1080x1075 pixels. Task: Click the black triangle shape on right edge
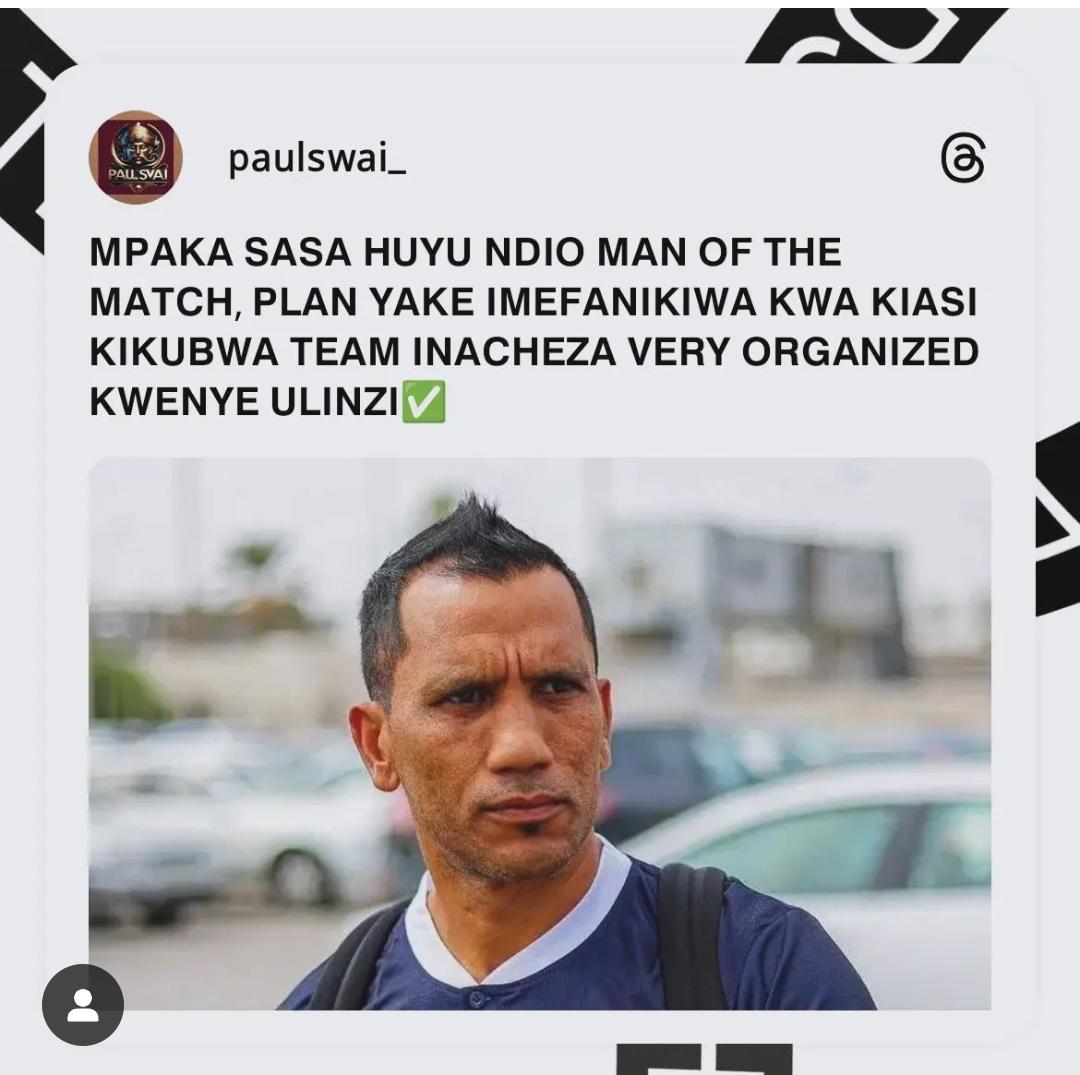[x=1058, y=520]
